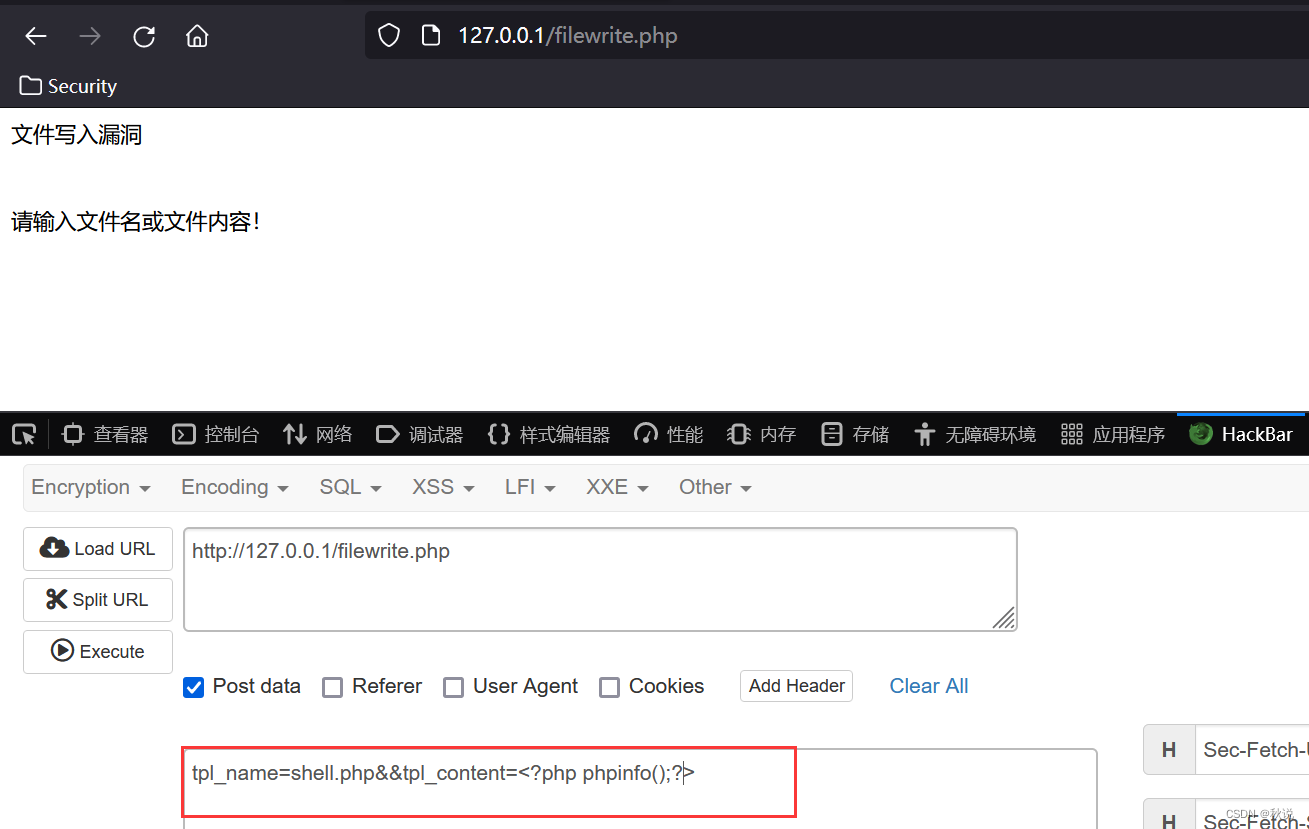Tick the User Agent checkbox
The width and height of the screenshot is (1309, 829).
pyautogui.click(x=453, y=687)
